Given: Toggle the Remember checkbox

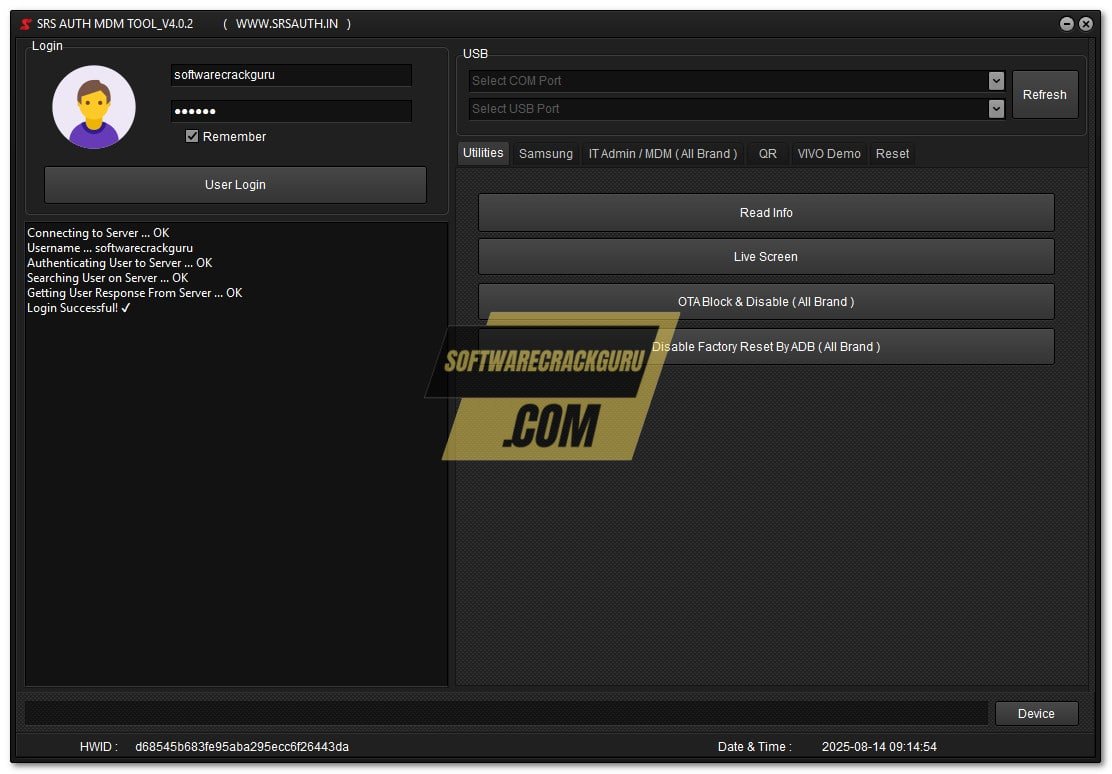Looking at the screenshot, I should coord(191,136).
